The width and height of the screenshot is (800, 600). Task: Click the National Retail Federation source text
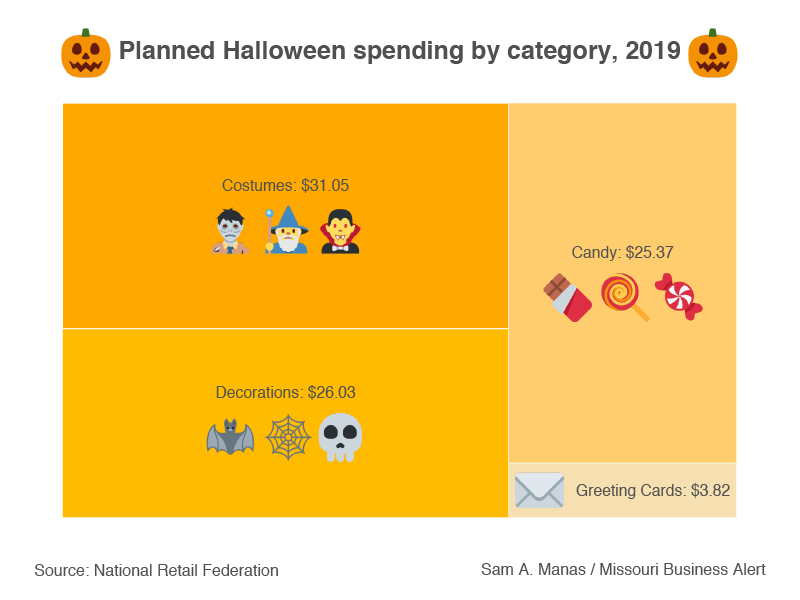coord(156,571)
